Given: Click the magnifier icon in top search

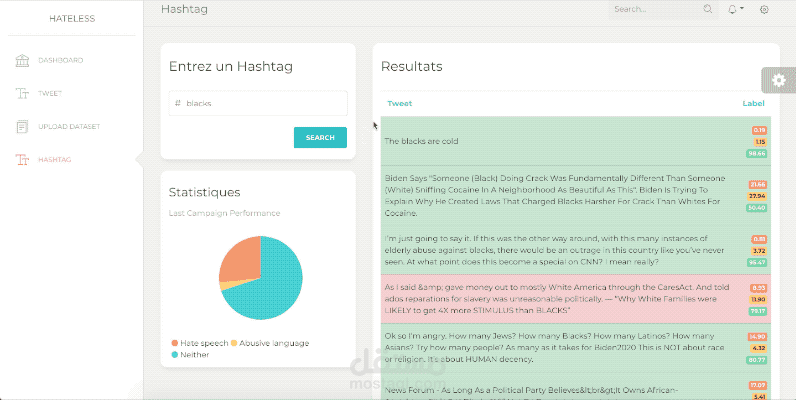Looking at the screenshot, I should coord(708,9).
